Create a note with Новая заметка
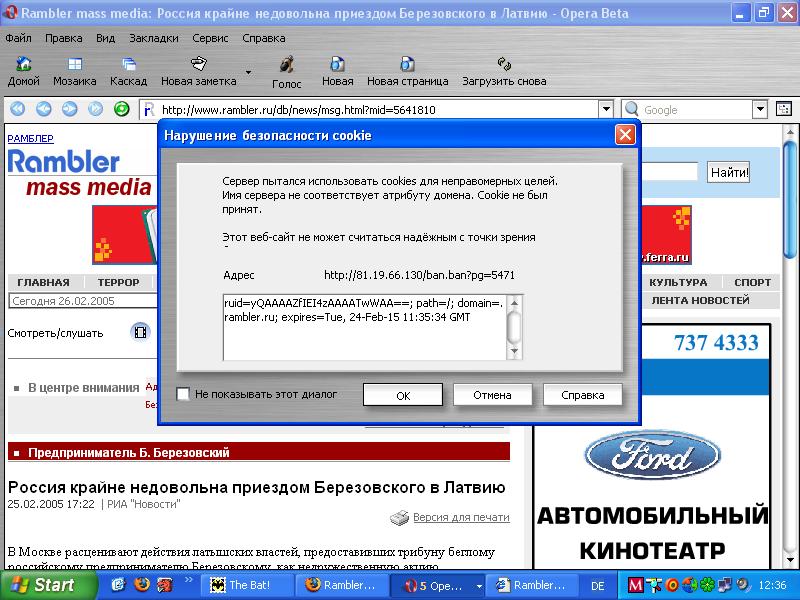 click(x=198, y=71)
